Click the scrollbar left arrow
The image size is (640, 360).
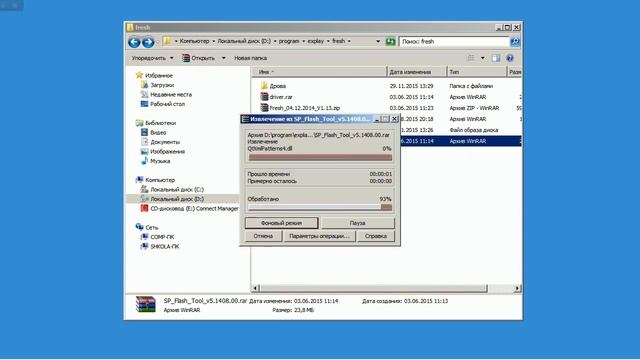click(x=256, y=289)
